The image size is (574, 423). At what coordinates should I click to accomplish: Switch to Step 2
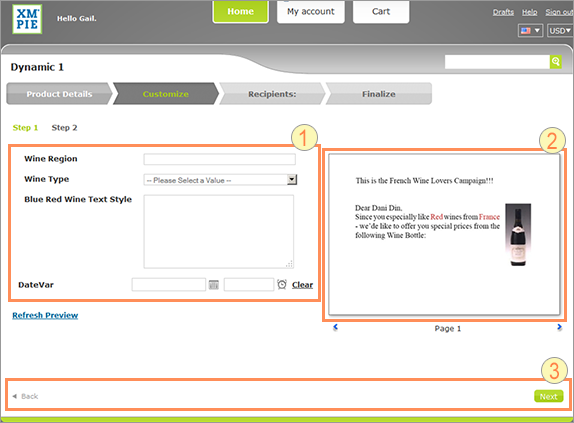pos(64,128)
